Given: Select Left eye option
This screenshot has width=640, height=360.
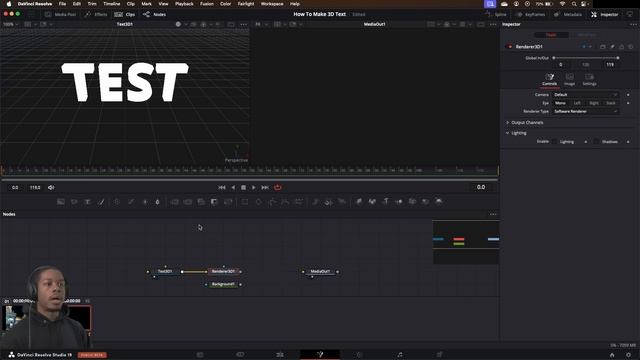Looking at the screenshot, I should point(577,103).
